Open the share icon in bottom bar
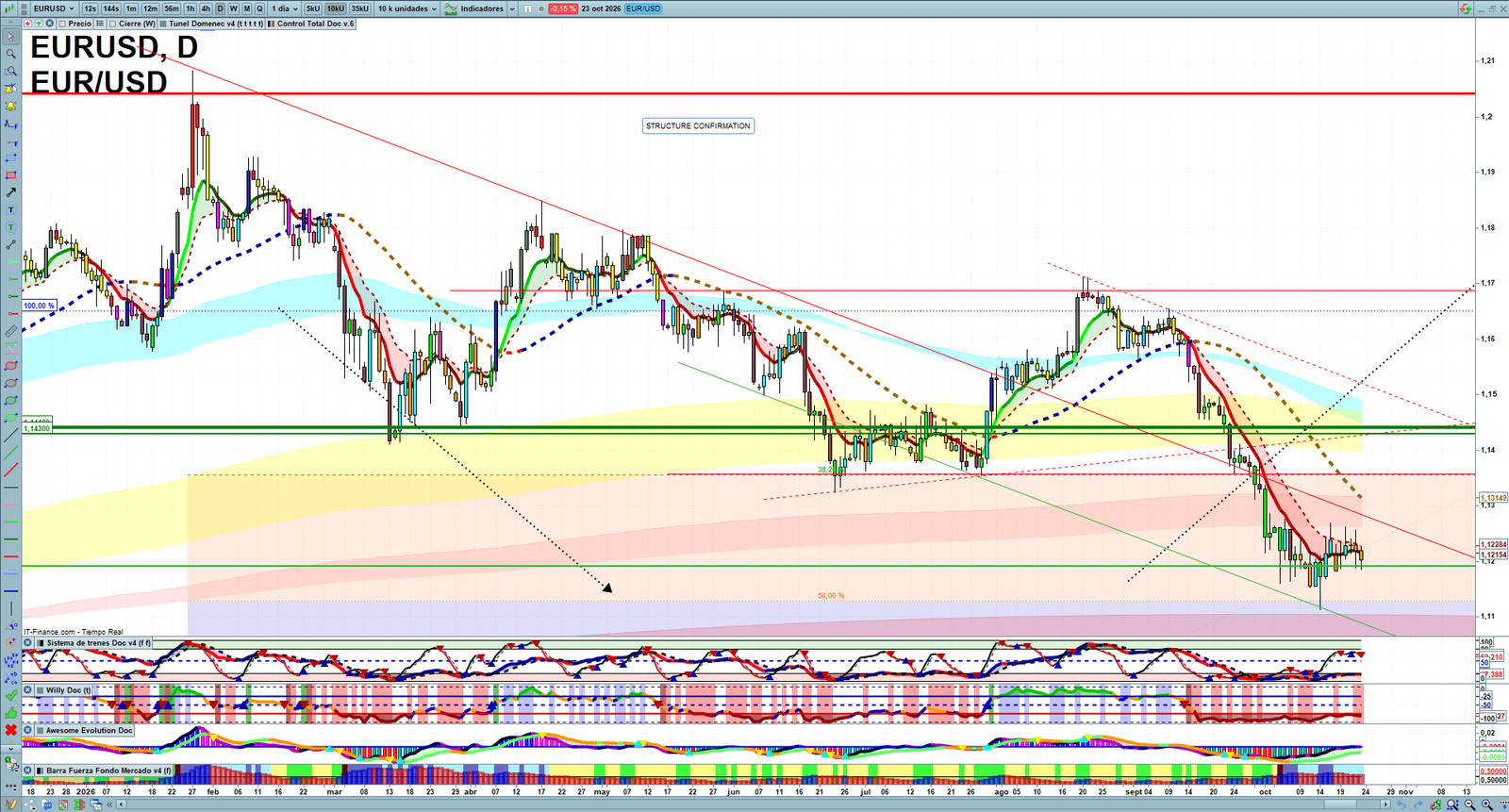1509x812 pixels. [x=31, y=804]
